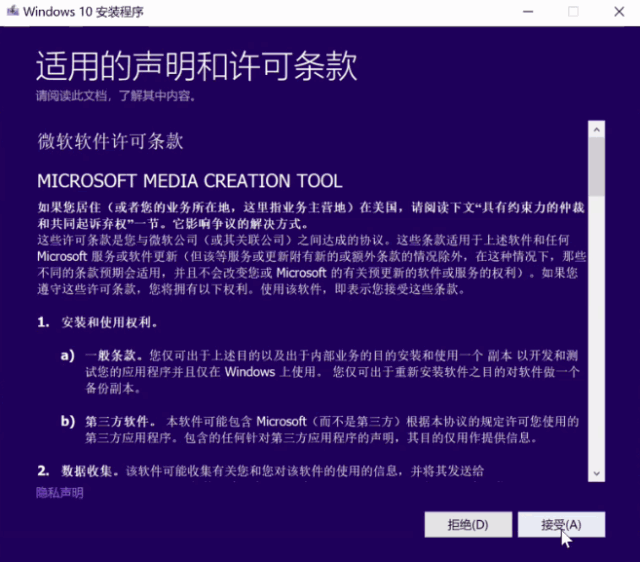Click the scrollbar up arrow in license text
This screenshot has width=640, height=562.
(596, 130)
